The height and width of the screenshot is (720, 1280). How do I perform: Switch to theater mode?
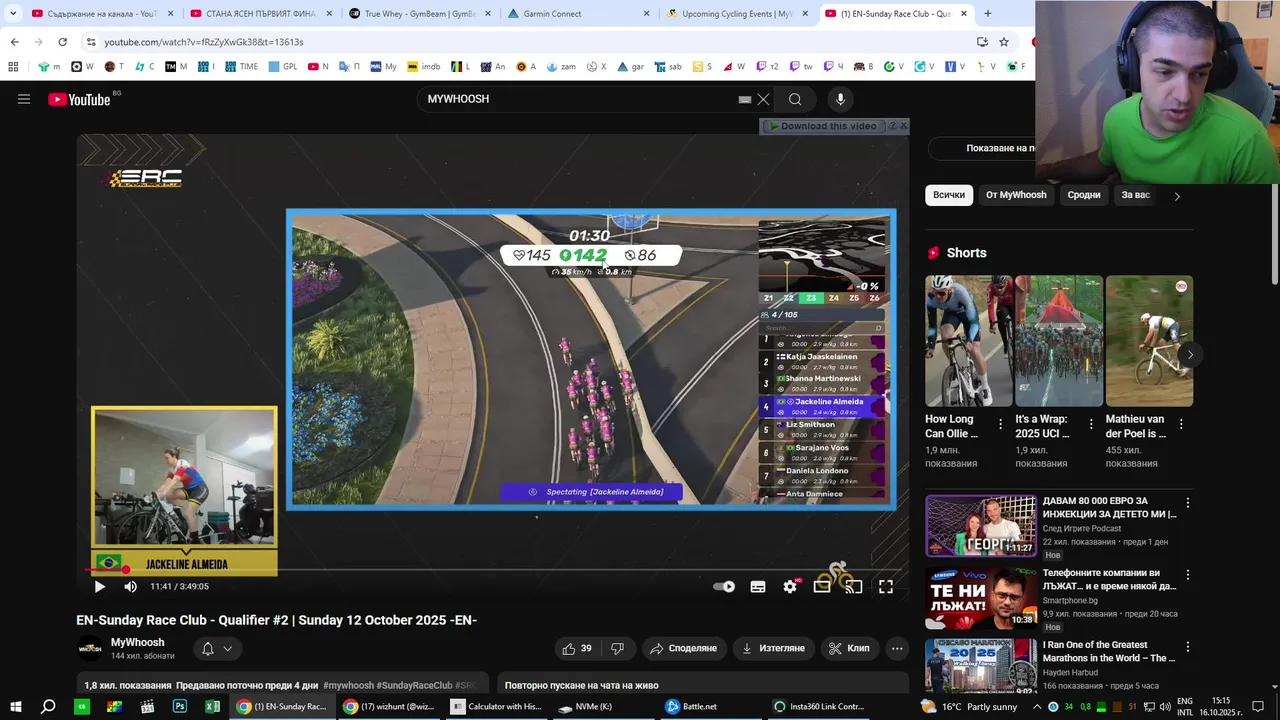pos(821,587)
